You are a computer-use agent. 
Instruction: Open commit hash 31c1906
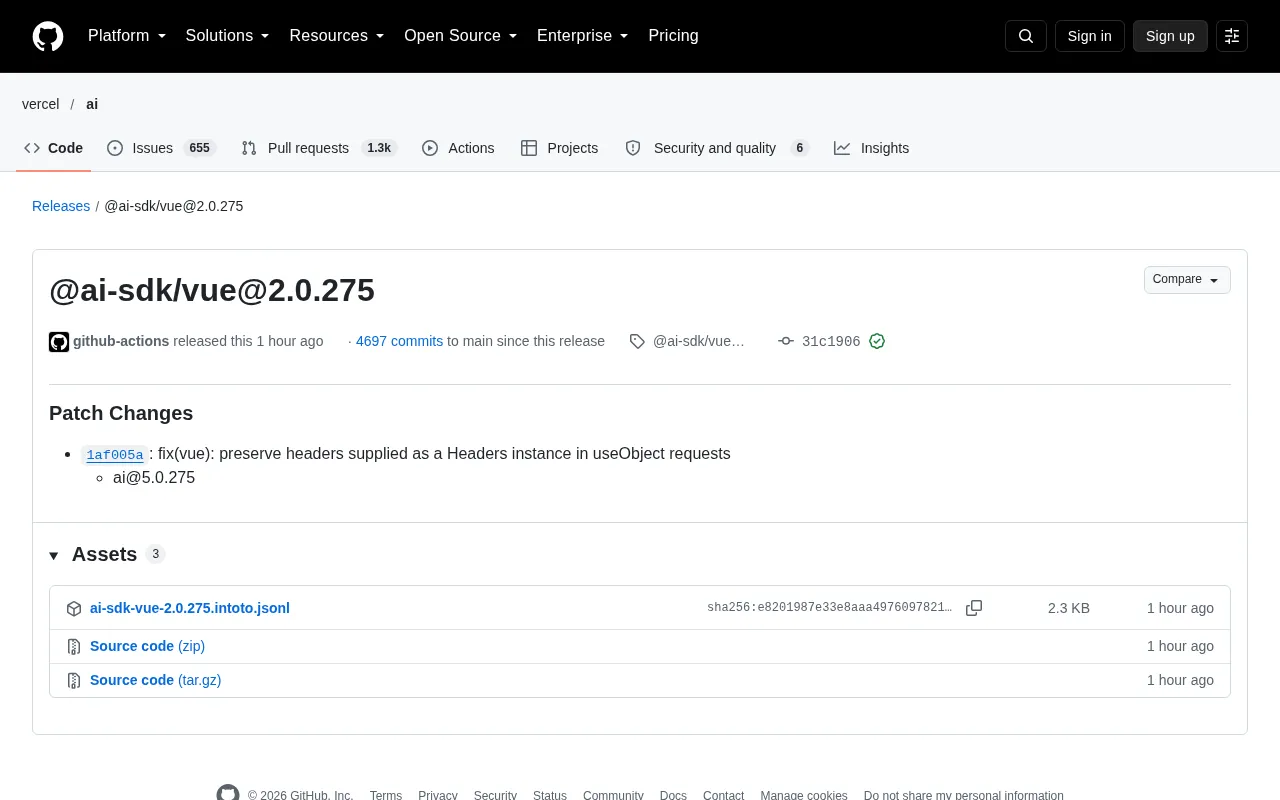(x=831, y=342)
